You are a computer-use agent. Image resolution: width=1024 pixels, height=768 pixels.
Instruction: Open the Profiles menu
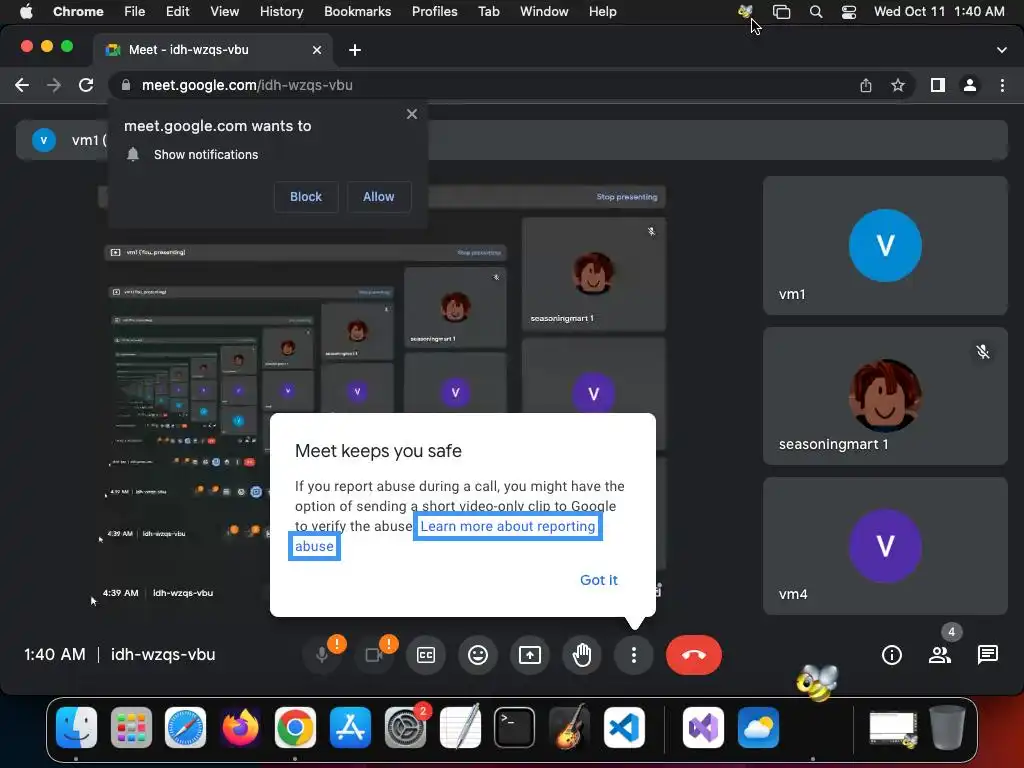(434, 12)
